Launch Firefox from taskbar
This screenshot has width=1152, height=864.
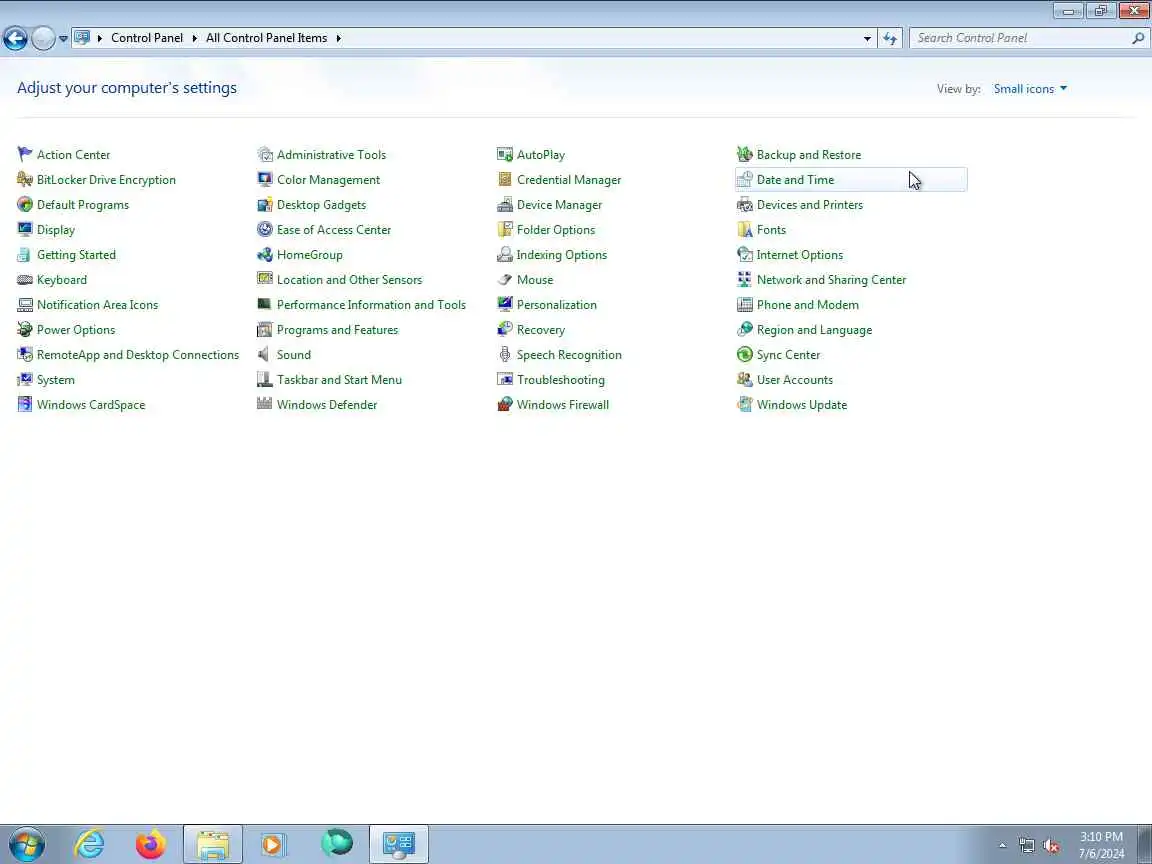coord(151,844)
